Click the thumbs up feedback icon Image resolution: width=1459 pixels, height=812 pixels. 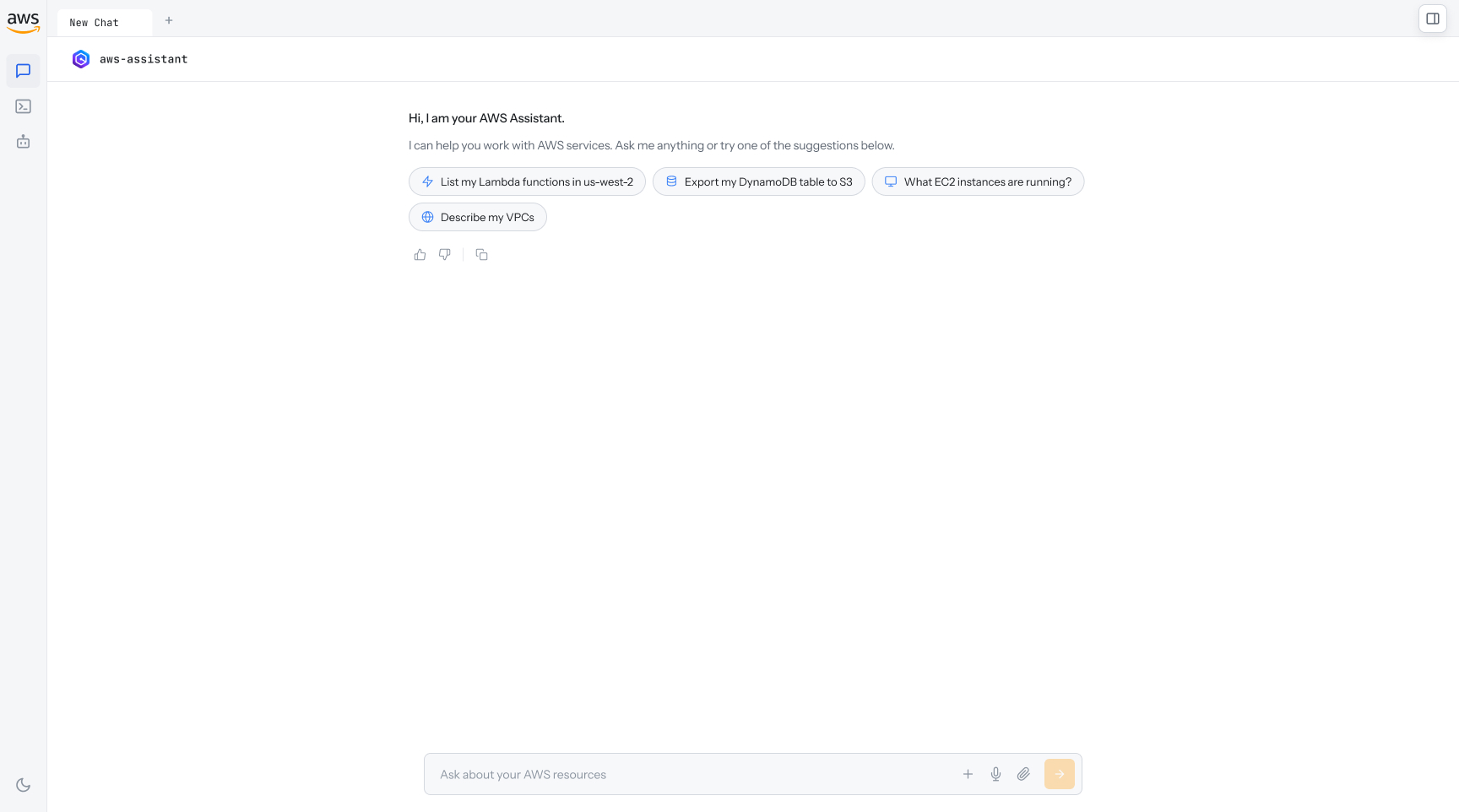[x=420, y=255]
